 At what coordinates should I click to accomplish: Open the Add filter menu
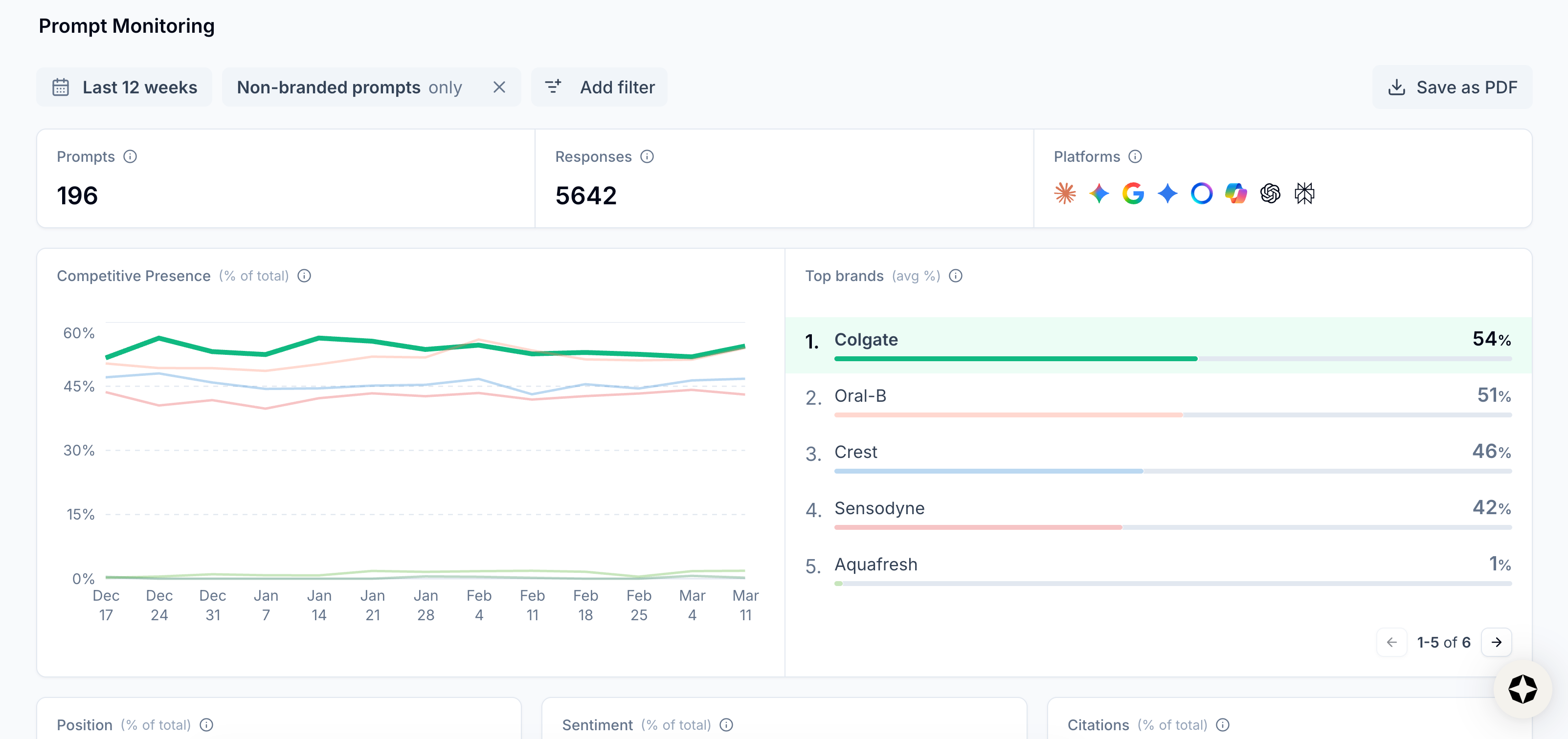599,87
